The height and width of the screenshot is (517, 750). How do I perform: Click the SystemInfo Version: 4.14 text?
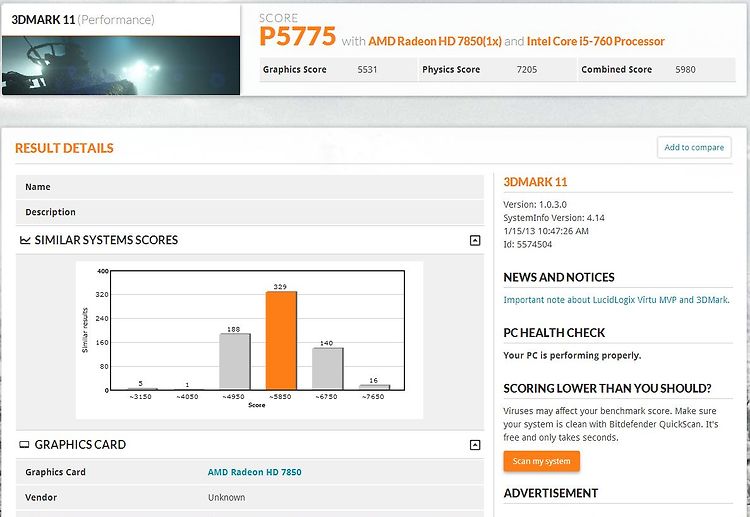[554, 218]
